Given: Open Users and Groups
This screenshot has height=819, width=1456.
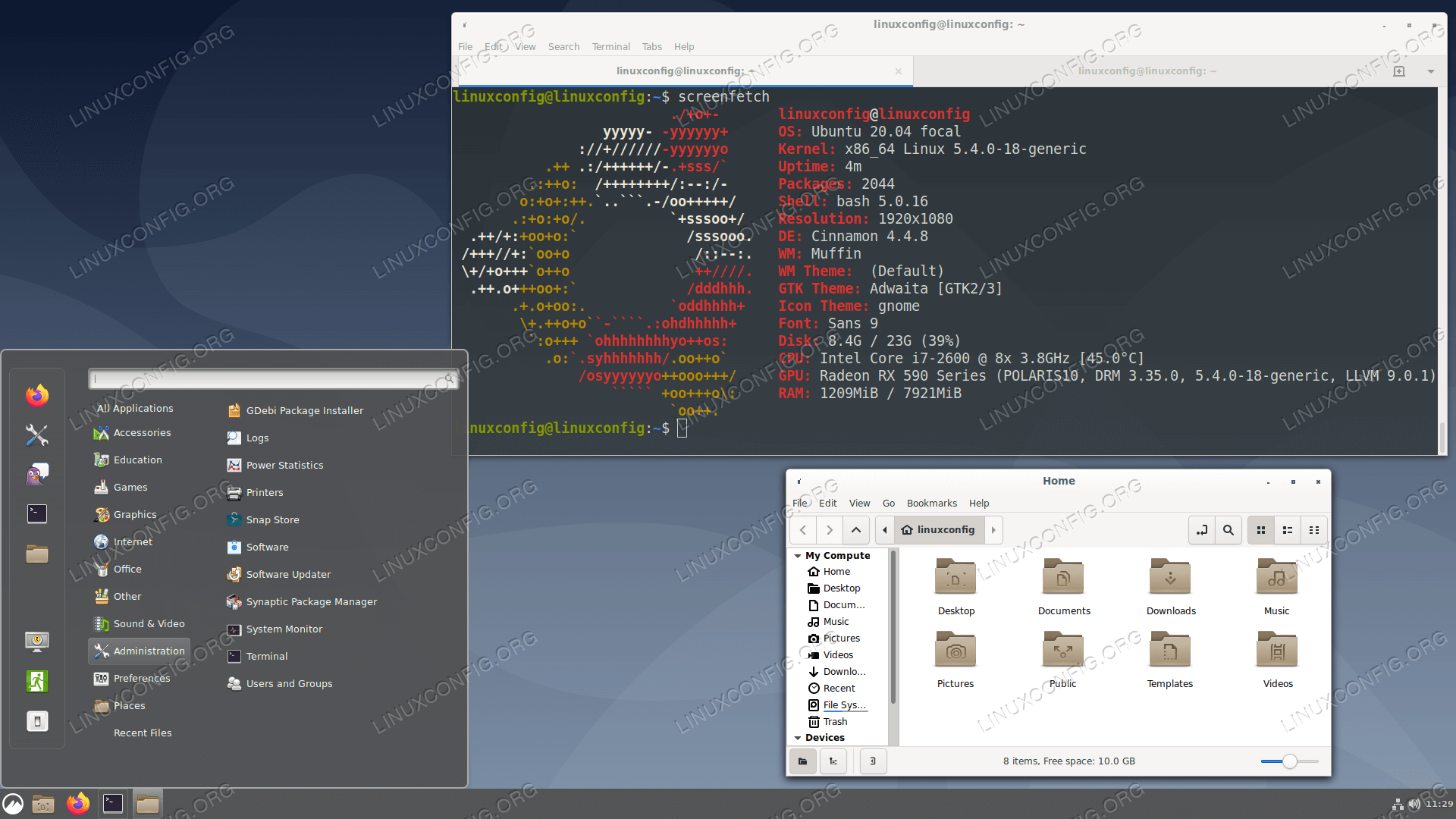Looking at the screenshot, I should [x=280, y=683].
